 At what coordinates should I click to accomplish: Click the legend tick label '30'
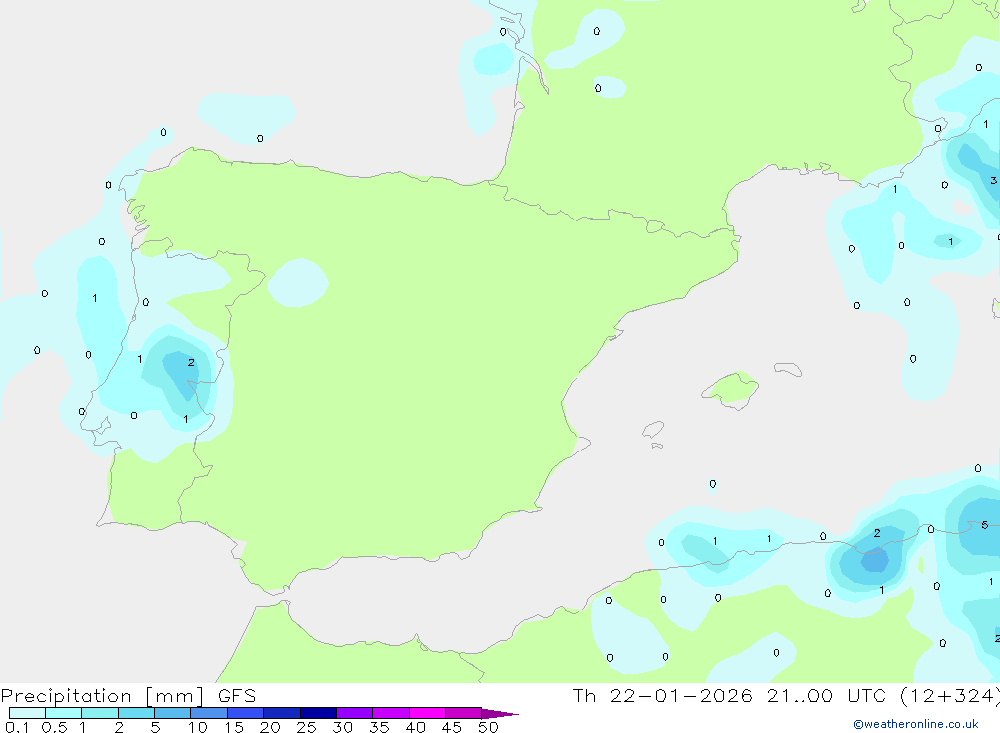(x=342, y=727)
